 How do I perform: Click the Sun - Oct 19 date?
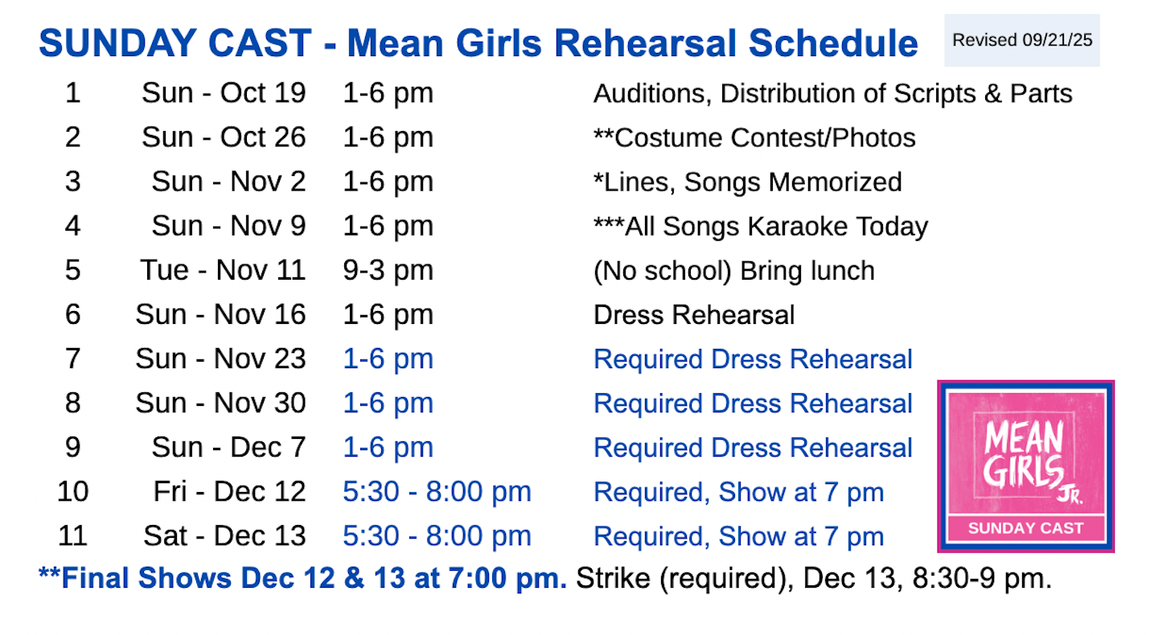click(x=223, y=94)
